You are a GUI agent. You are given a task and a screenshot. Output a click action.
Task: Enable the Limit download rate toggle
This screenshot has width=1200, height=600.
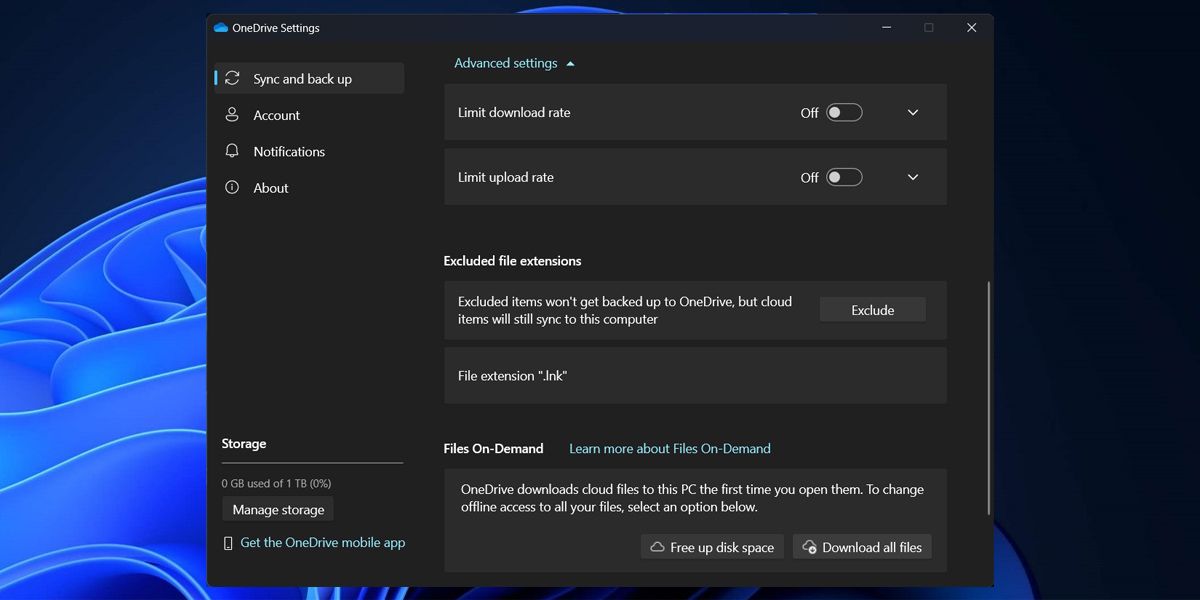coord(844,113)
